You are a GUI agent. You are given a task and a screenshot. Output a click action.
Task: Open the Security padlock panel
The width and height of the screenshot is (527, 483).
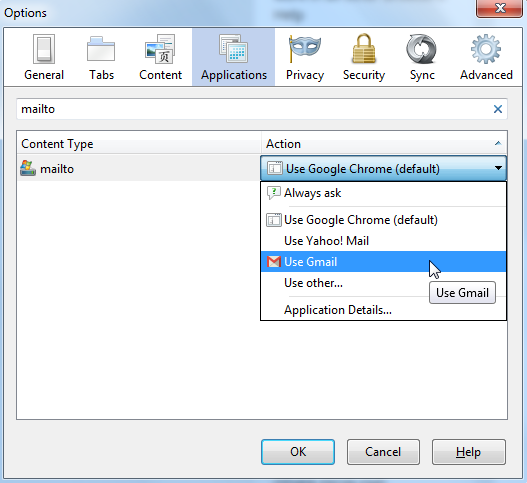point(364,57)
